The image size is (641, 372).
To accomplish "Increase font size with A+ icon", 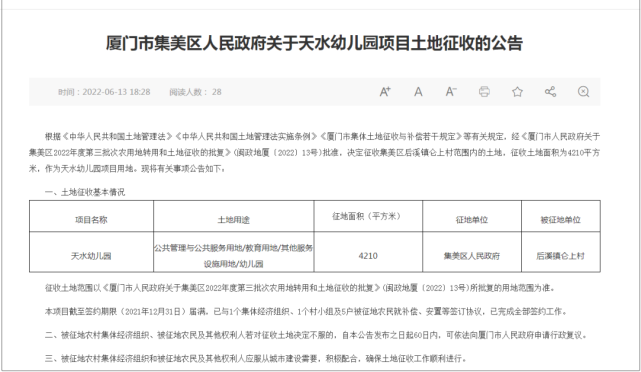I will pyautogui.click(x=385, y=92).
